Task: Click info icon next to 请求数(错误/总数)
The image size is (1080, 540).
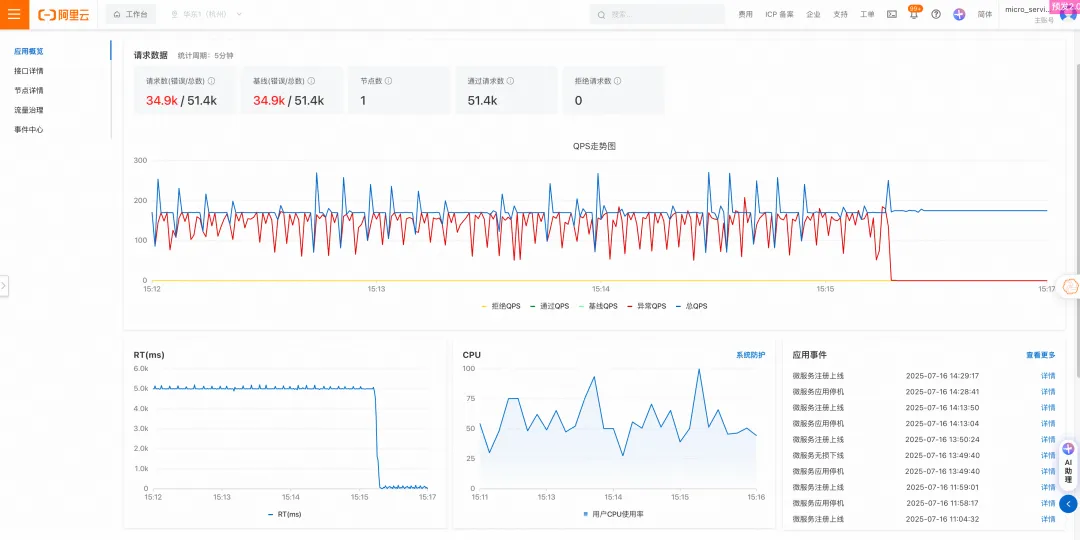Action: (x=211, y=81)
